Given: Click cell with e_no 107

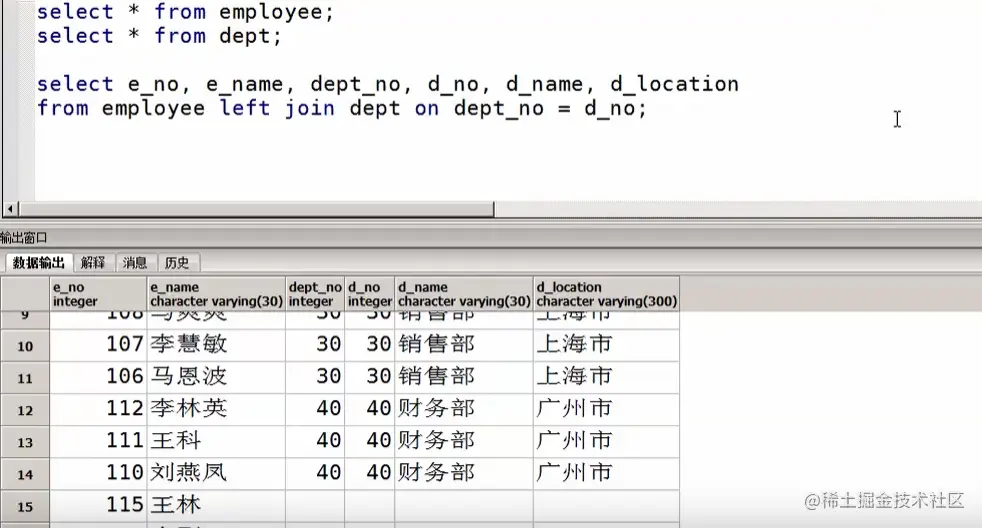Looking at the screenshot, I should pos(98,344).
